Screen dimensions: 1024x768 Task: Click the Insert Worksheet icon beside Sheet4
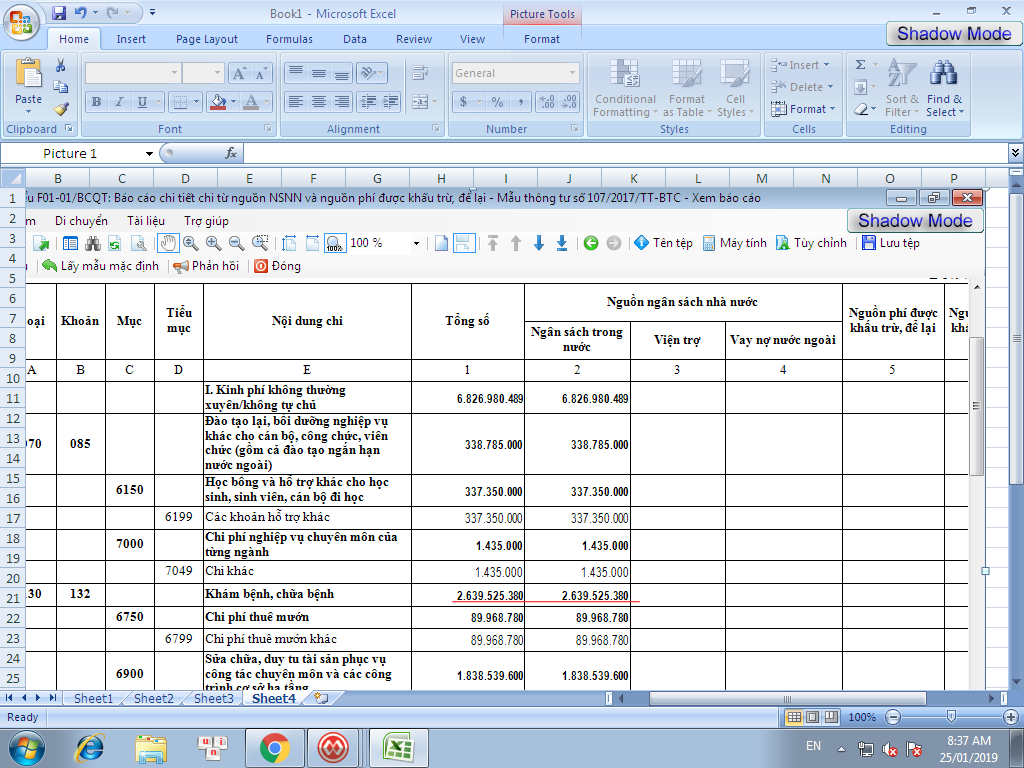(x=321, y=699)
